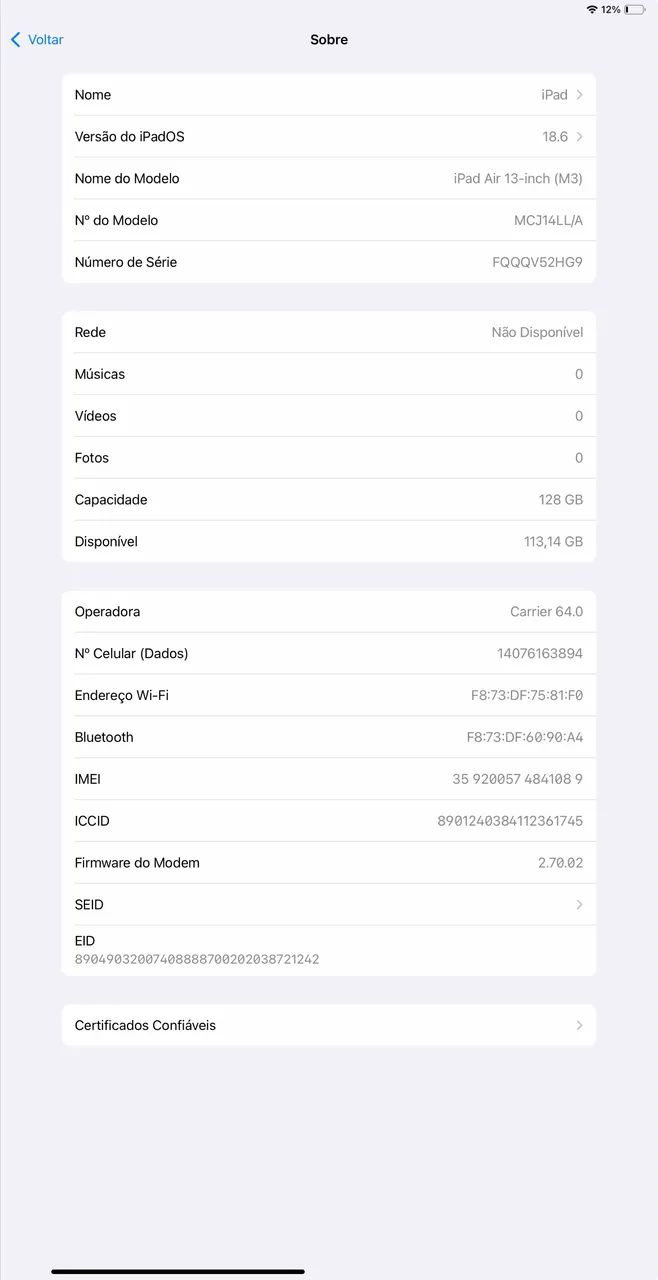658x1280 pixels.
Task: Tap the Wi-Fi icon in the status bar
Action: tap(594, 9)
